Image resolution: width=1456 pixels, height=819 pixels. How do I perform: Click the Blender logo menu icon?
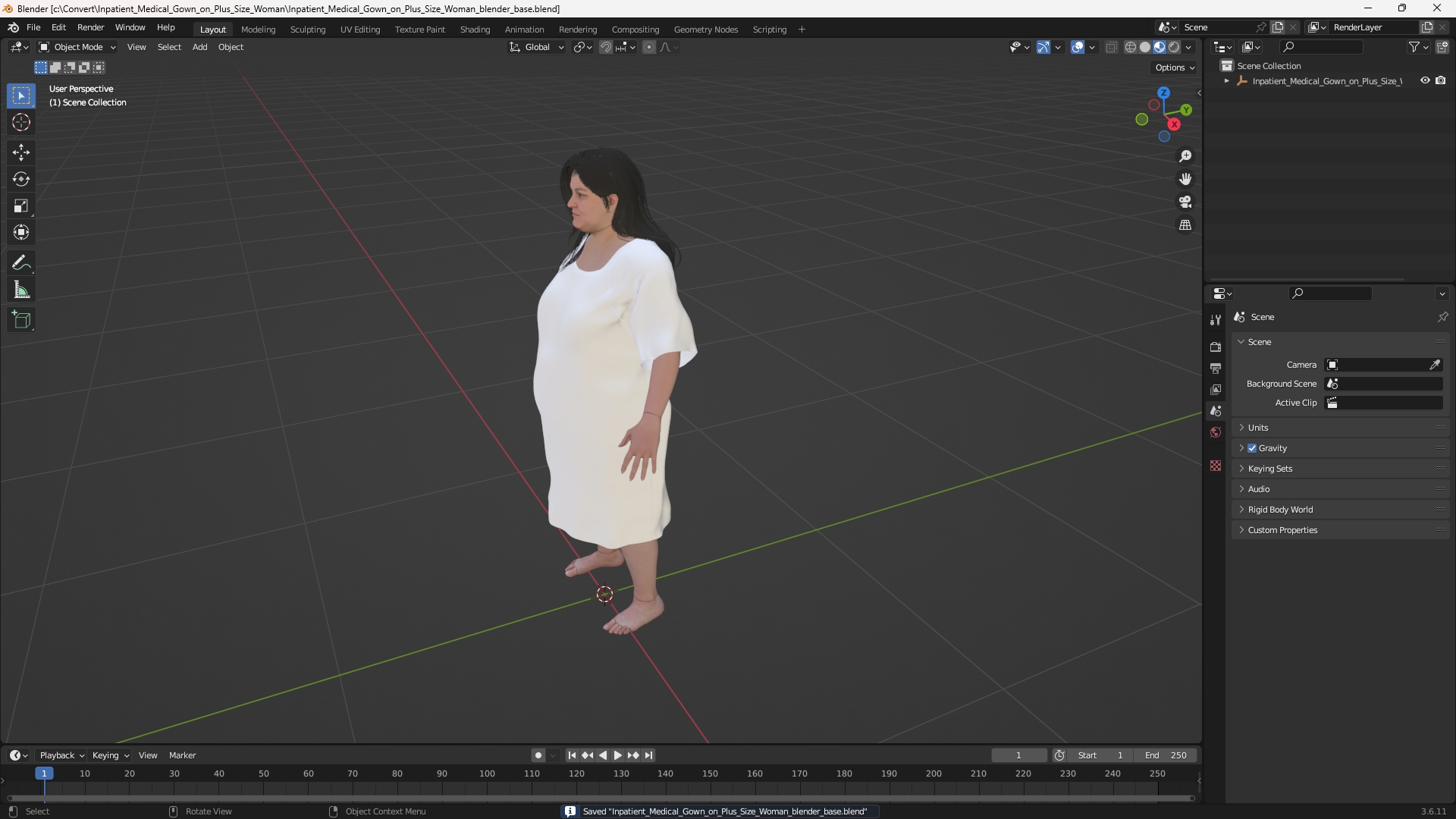(13, 27)
